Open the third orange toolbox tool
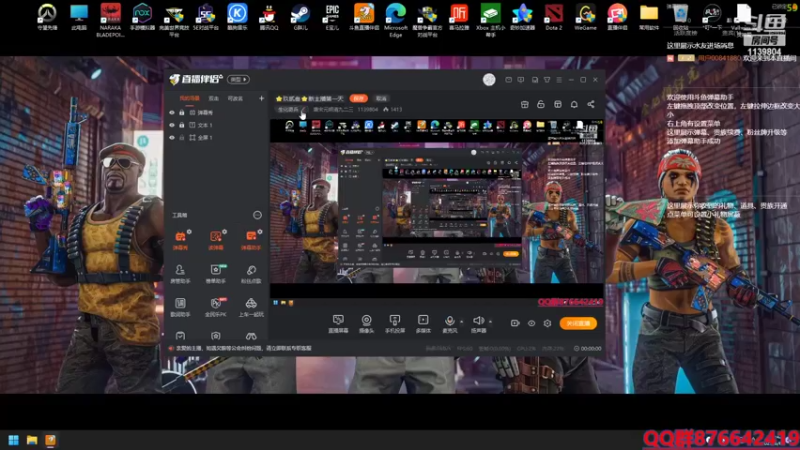This screenshot has height=450, width=800. (x=251, y=240)
